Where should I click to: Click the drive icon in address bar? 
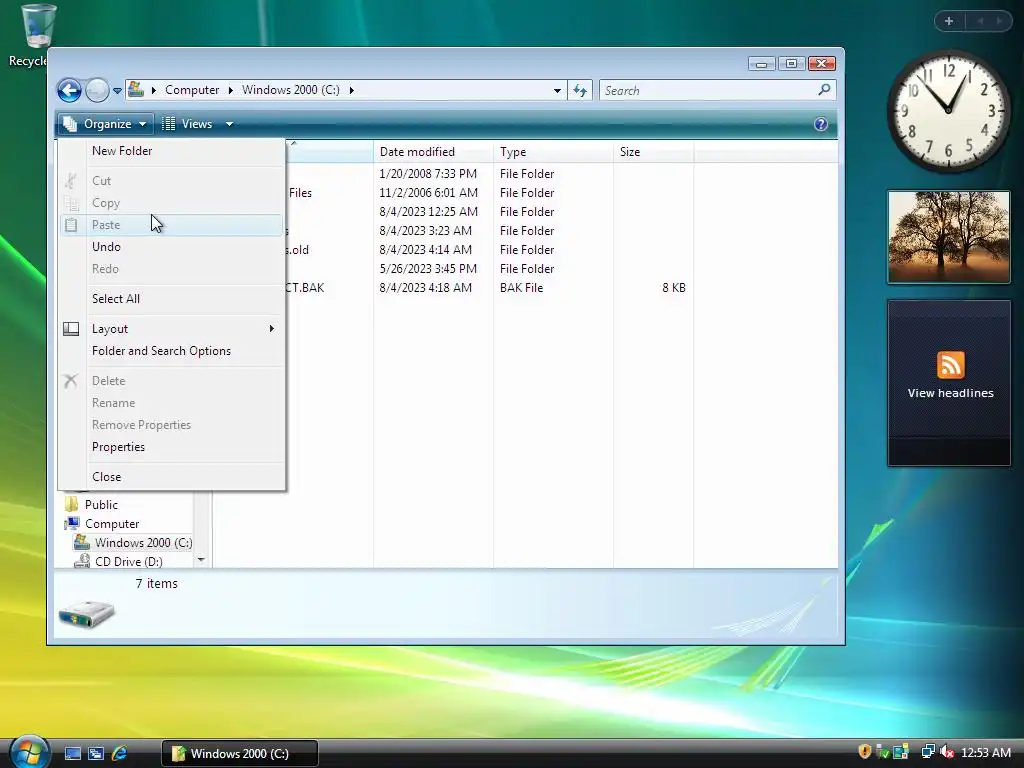click(x=136, y=89)
